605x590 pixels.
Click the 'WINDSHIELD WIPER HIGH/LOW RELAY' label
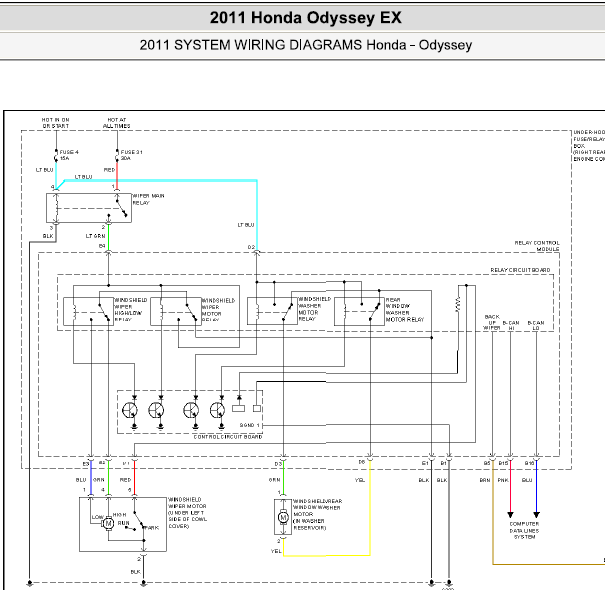pos(131,309)
